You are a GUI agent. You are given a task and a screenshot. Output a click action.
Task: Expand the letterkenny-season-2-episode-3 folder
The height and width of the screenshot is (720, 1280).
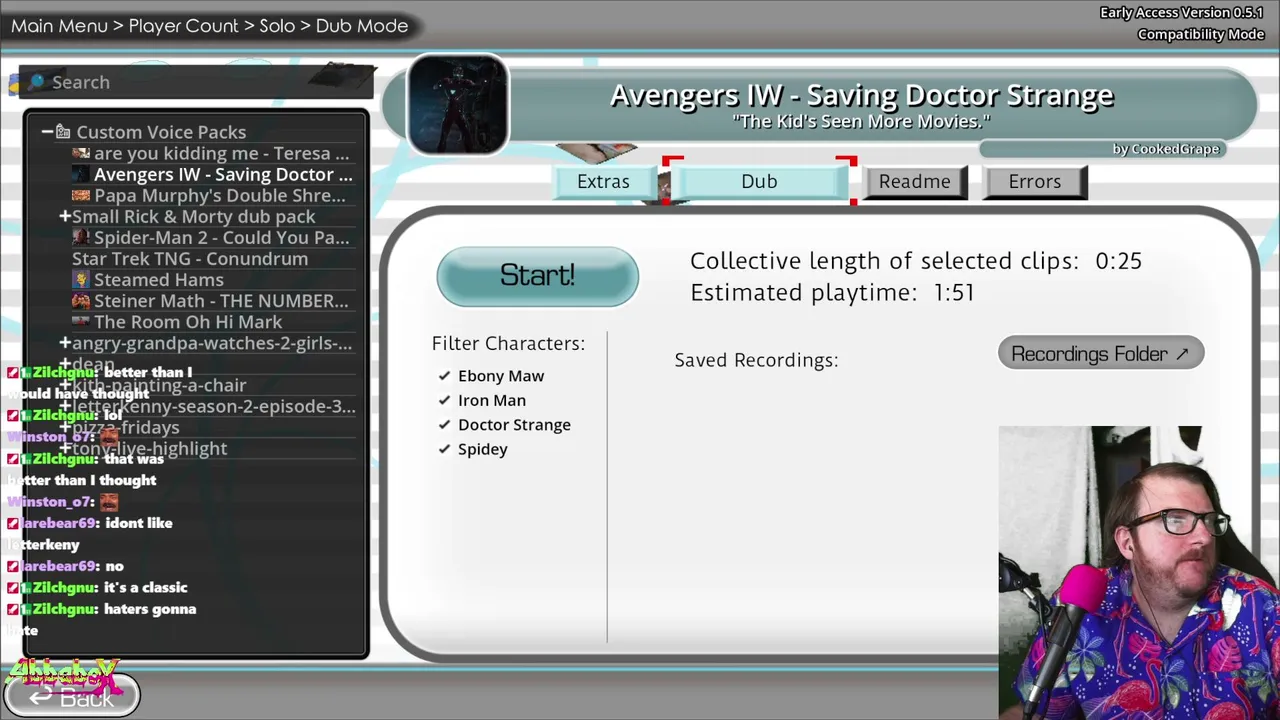click(x=65, y=406)
